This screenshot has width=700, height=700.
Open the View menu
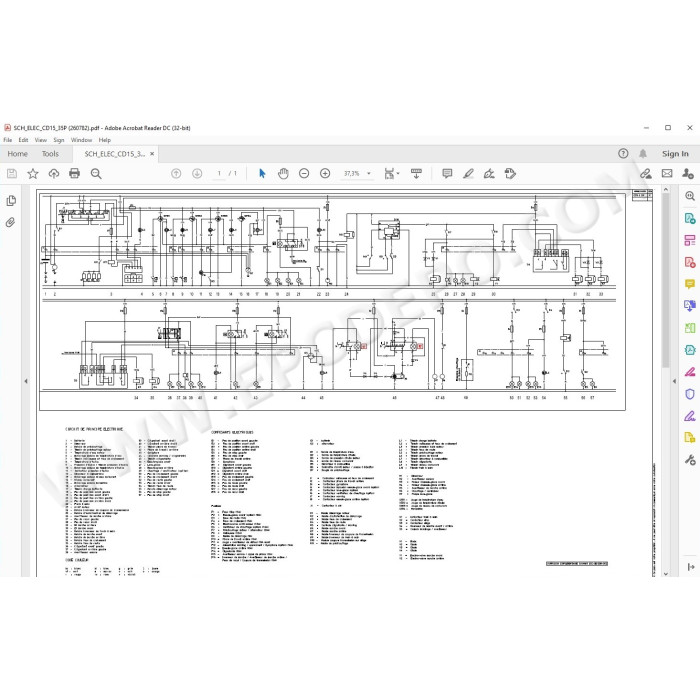coord(41,140)
